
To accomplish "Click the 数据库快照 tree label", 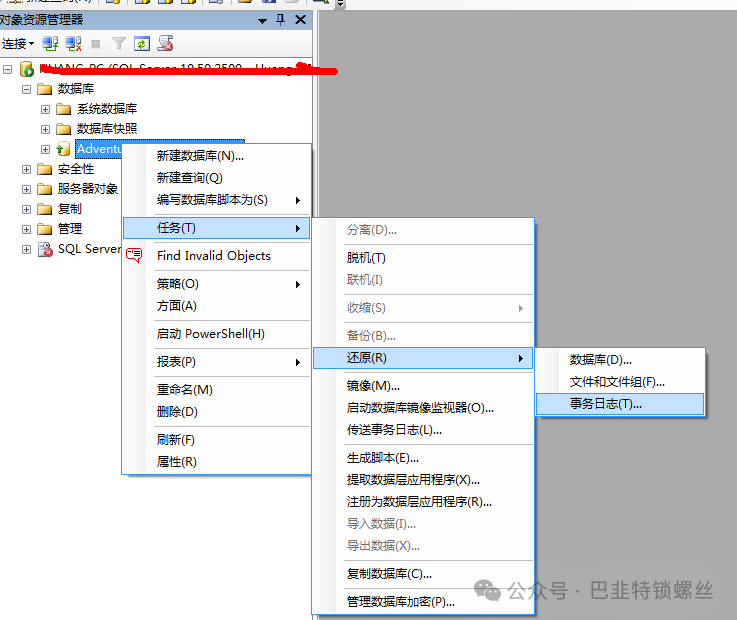I will tap(107, 129).
